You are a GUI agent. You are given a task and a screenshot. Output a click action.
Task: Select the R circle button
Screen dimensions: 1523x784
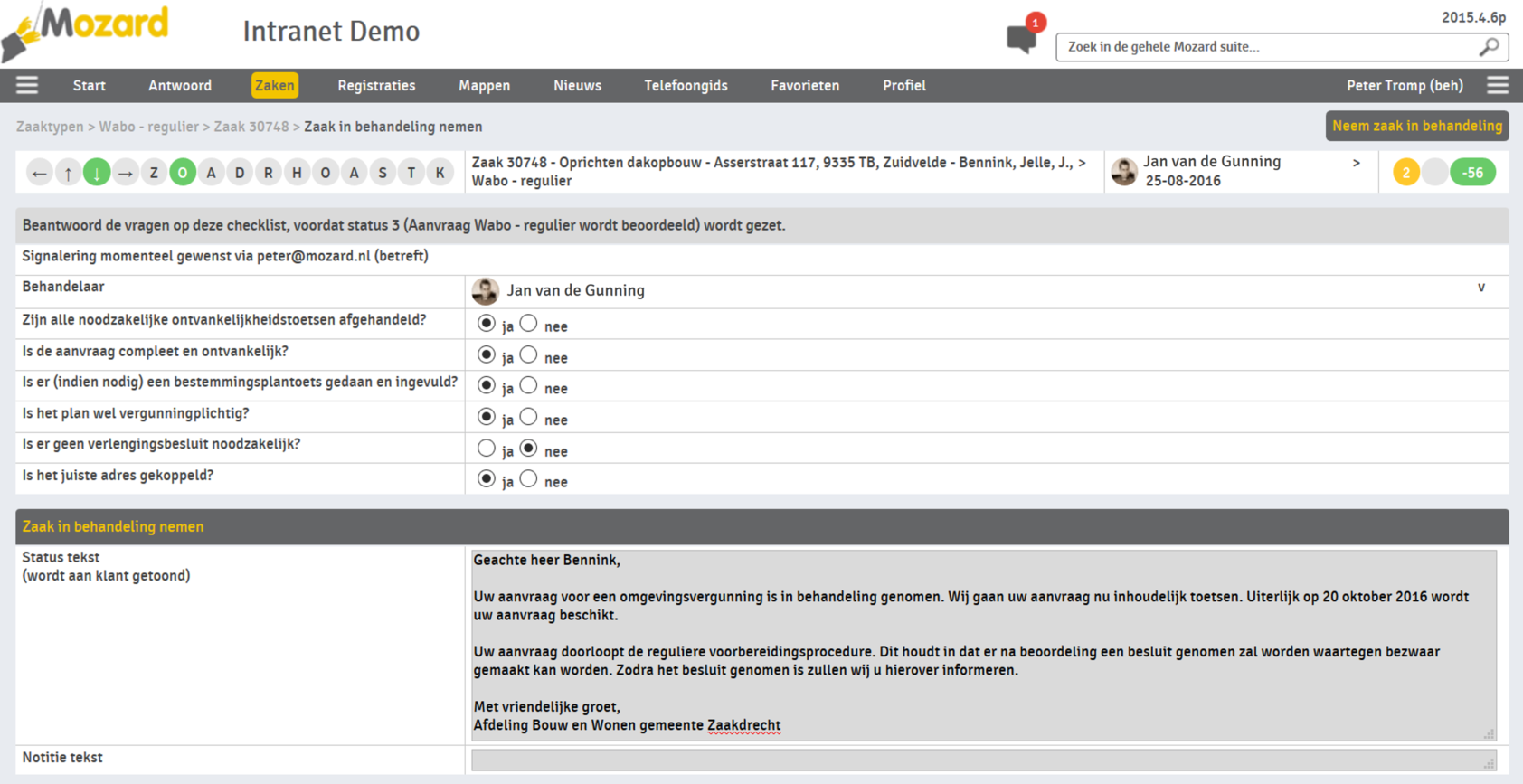[x=269, y=173]
